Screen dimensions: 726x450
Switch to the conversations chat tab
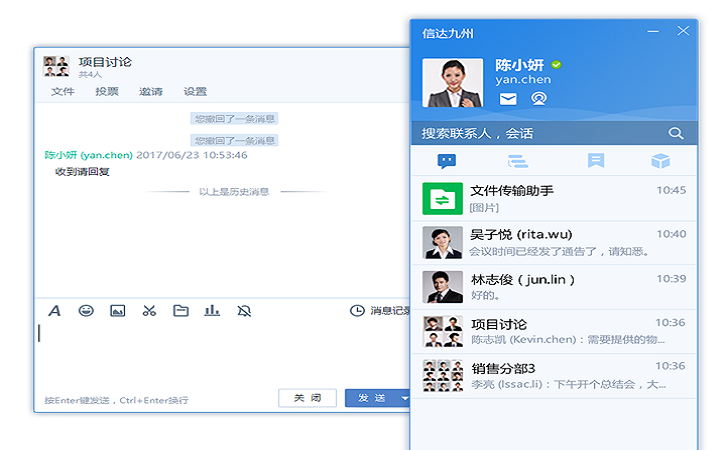click(x=447, y=161)
